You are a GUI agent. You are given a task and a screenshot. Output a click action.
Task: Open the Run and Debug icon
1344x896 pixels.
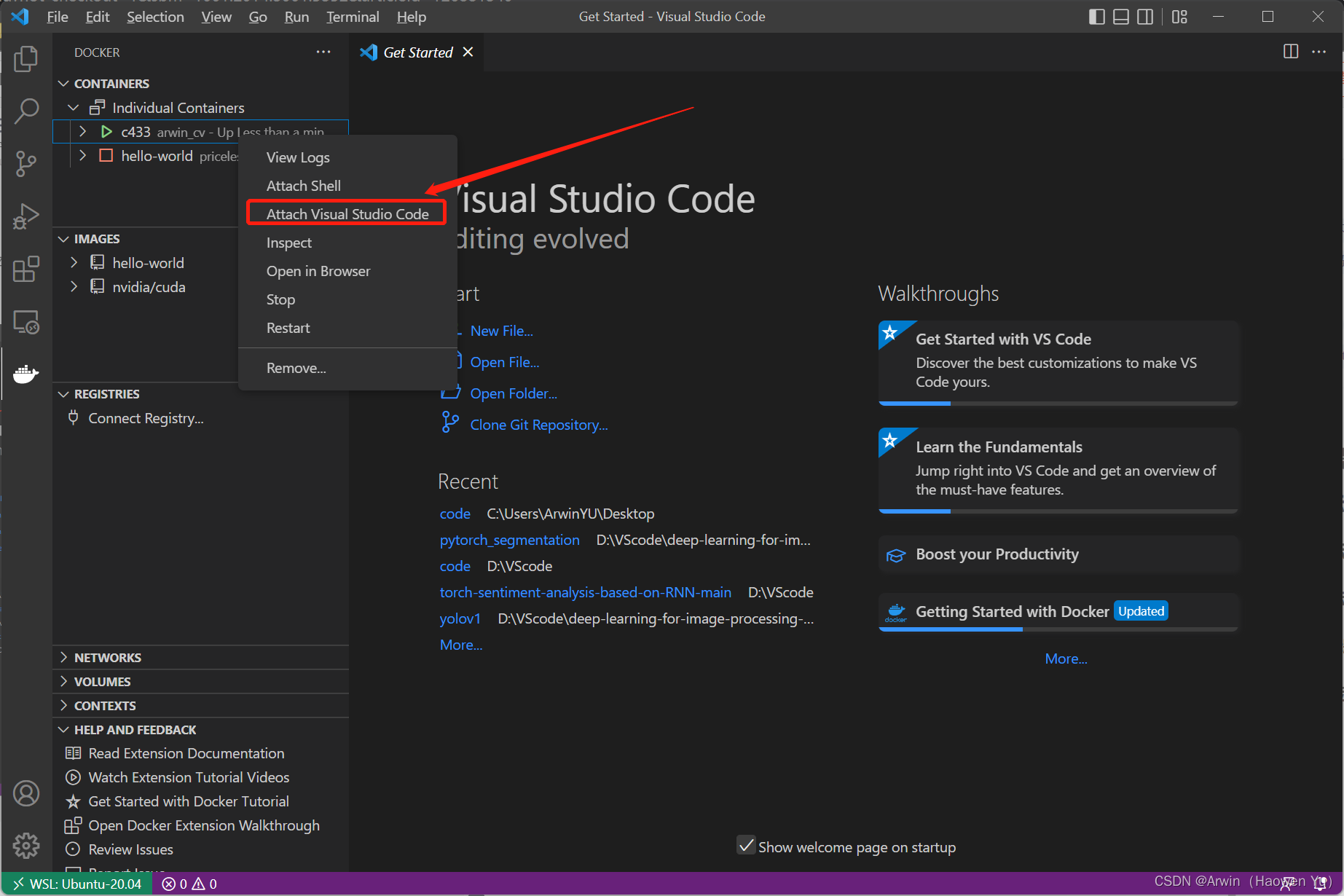coord(26,216)
